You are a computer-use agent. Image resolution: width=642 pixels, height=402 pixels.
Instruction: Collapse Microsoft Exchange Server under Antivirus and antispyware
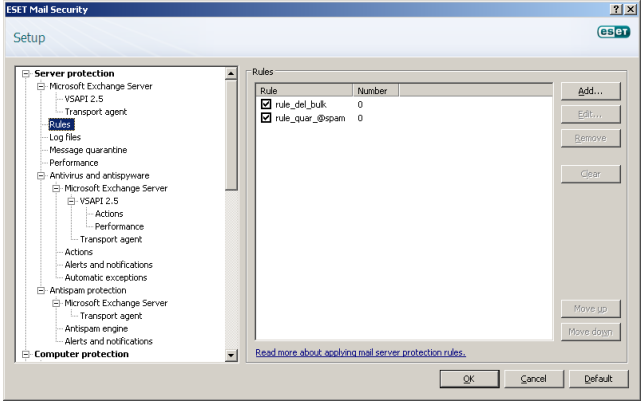pyautogui.click(x=56, y=188)
